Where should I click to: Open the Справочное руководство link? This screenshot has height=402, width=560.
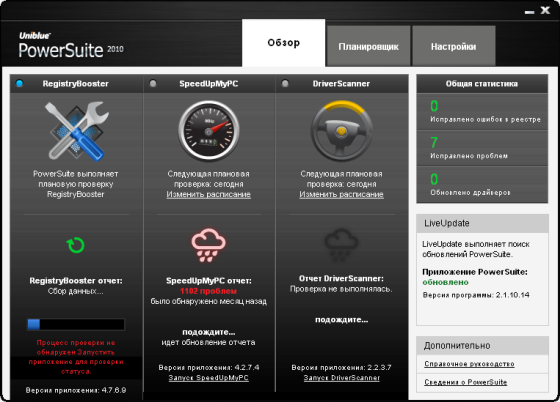click(x=469, y=364)
